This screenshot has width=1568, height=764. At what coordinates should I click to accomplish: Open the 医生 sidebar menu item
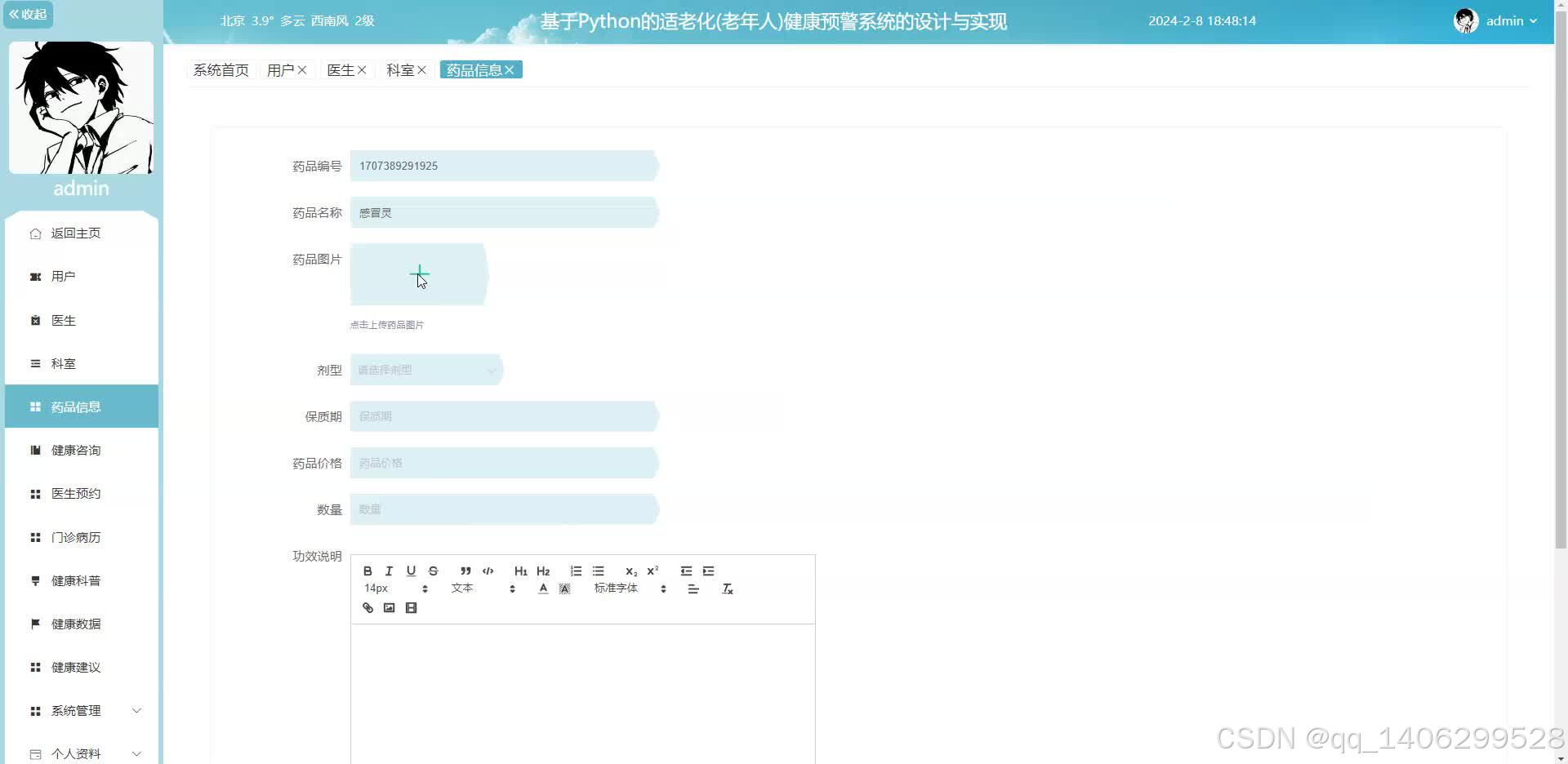click(x=82, y=321)
